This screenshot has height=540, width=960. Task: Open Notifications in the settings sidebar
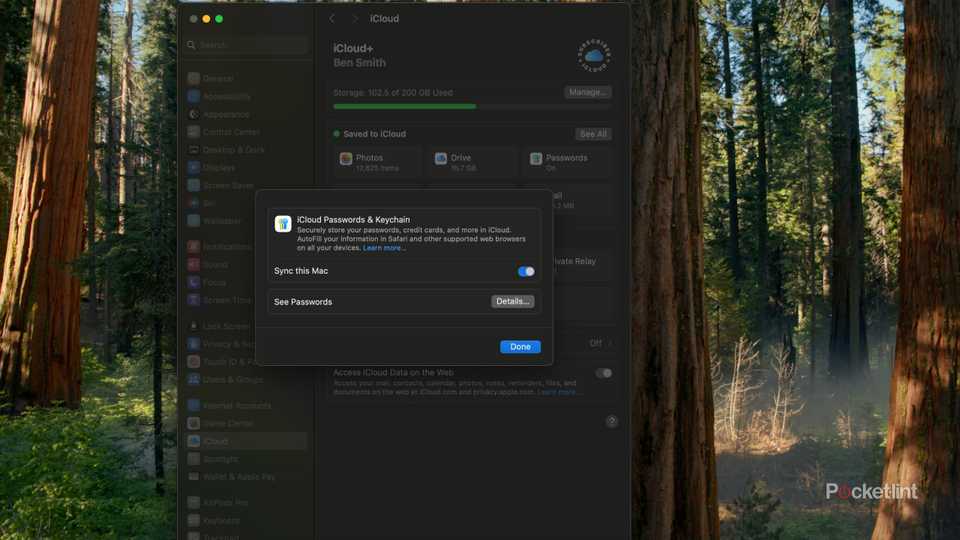(x=220, y=246)
